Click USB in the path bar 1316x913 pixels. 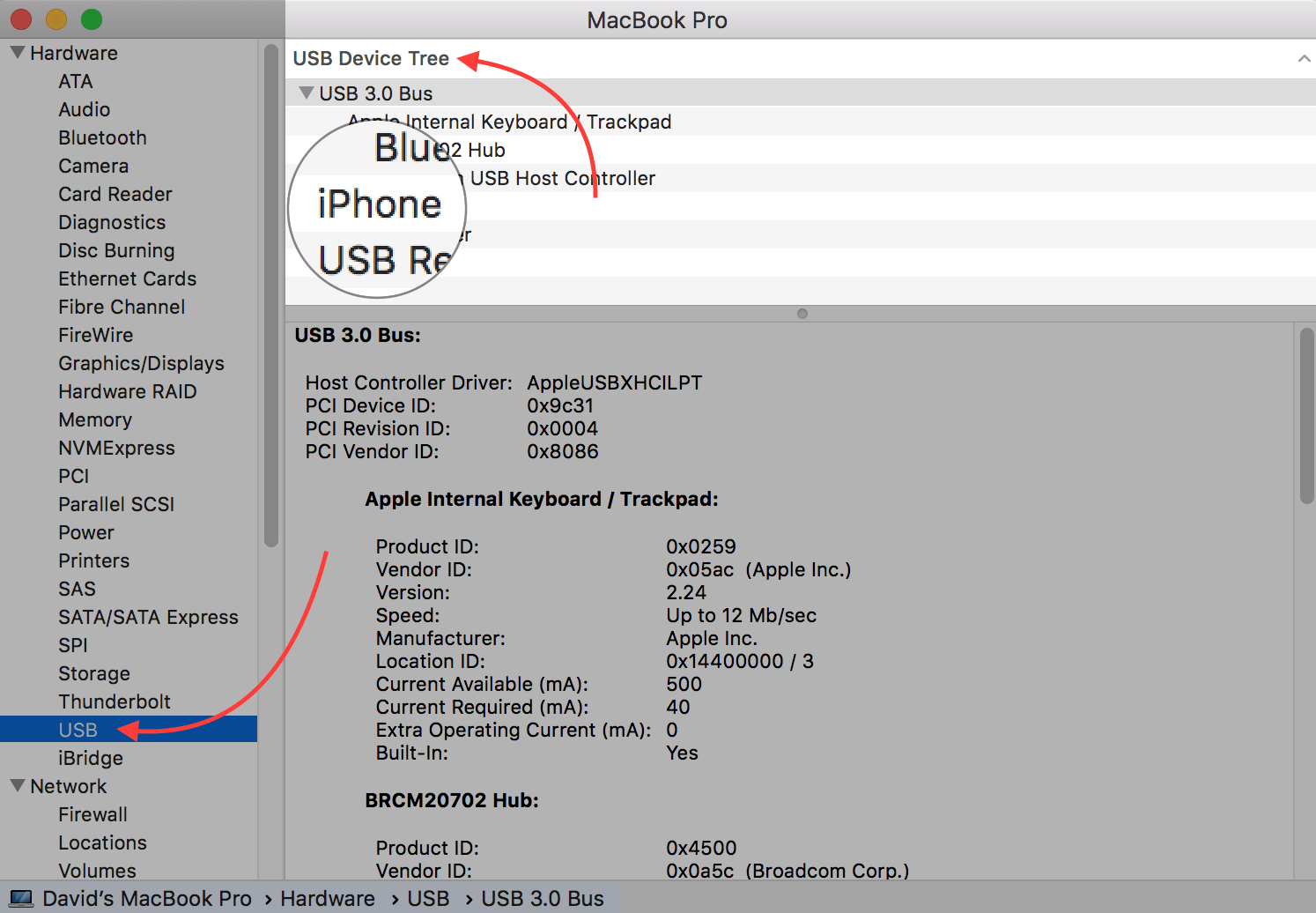coord(428,899)
